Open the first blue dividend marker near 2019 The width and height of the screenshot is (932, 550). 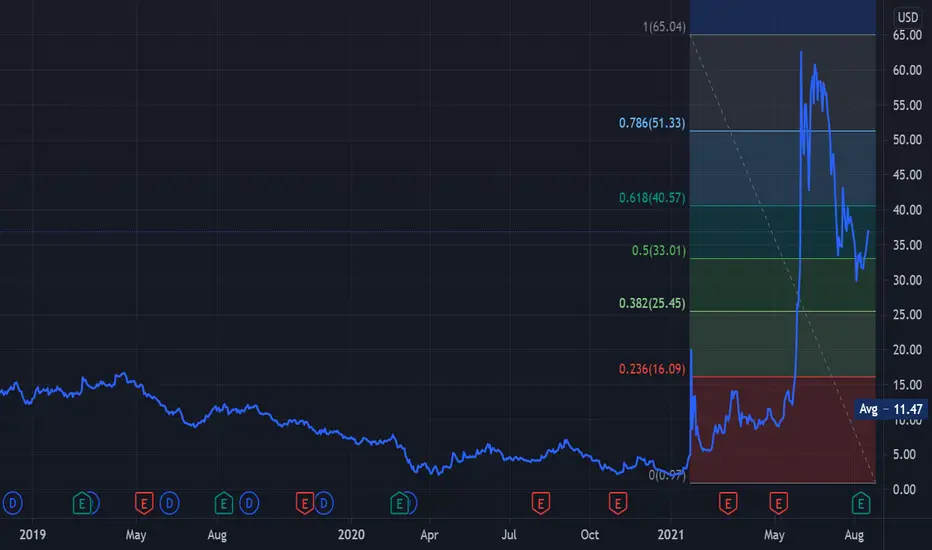[12, 504]
